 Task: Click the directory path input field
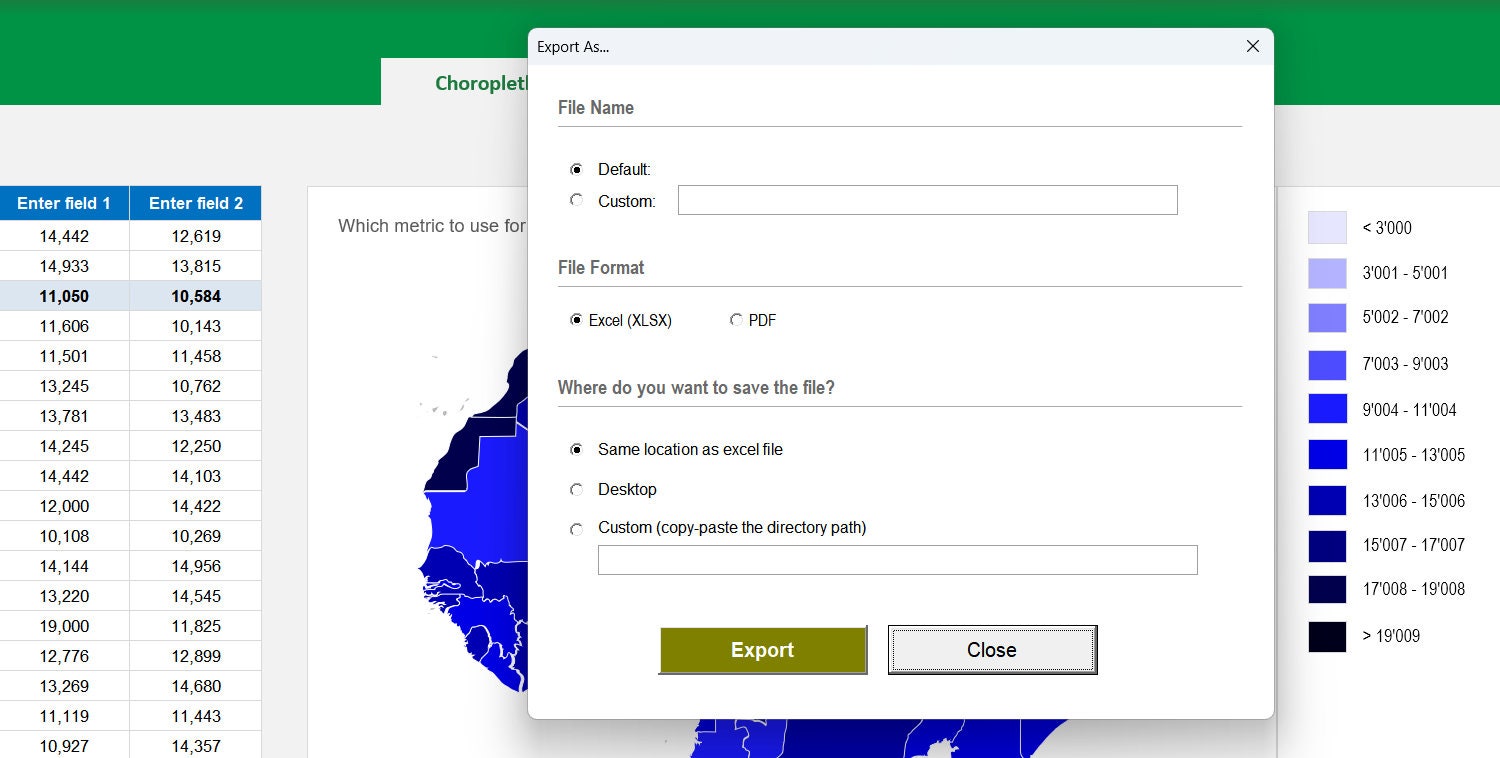coord(897,560)
